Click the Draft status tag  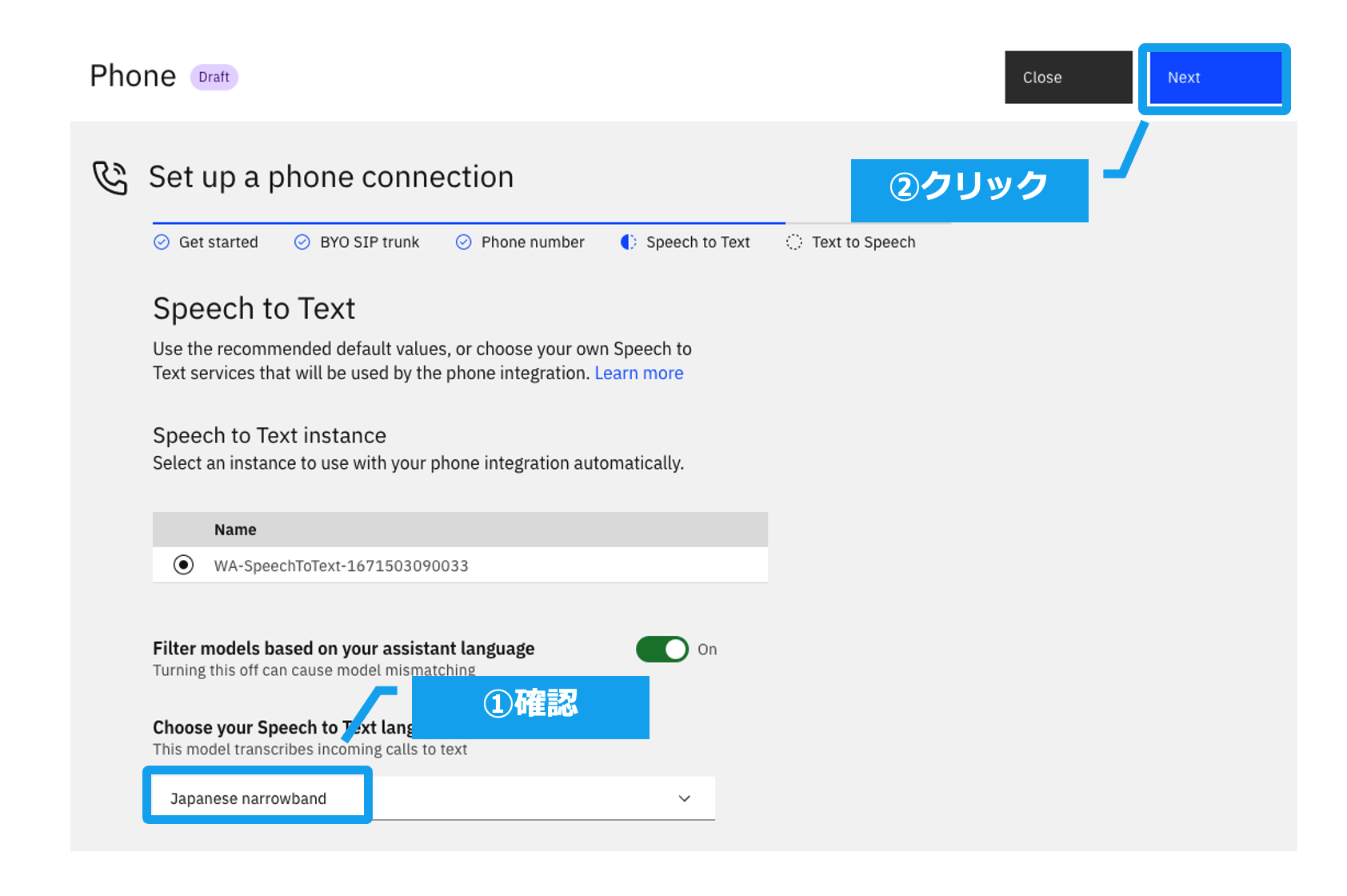coord(214,78)
